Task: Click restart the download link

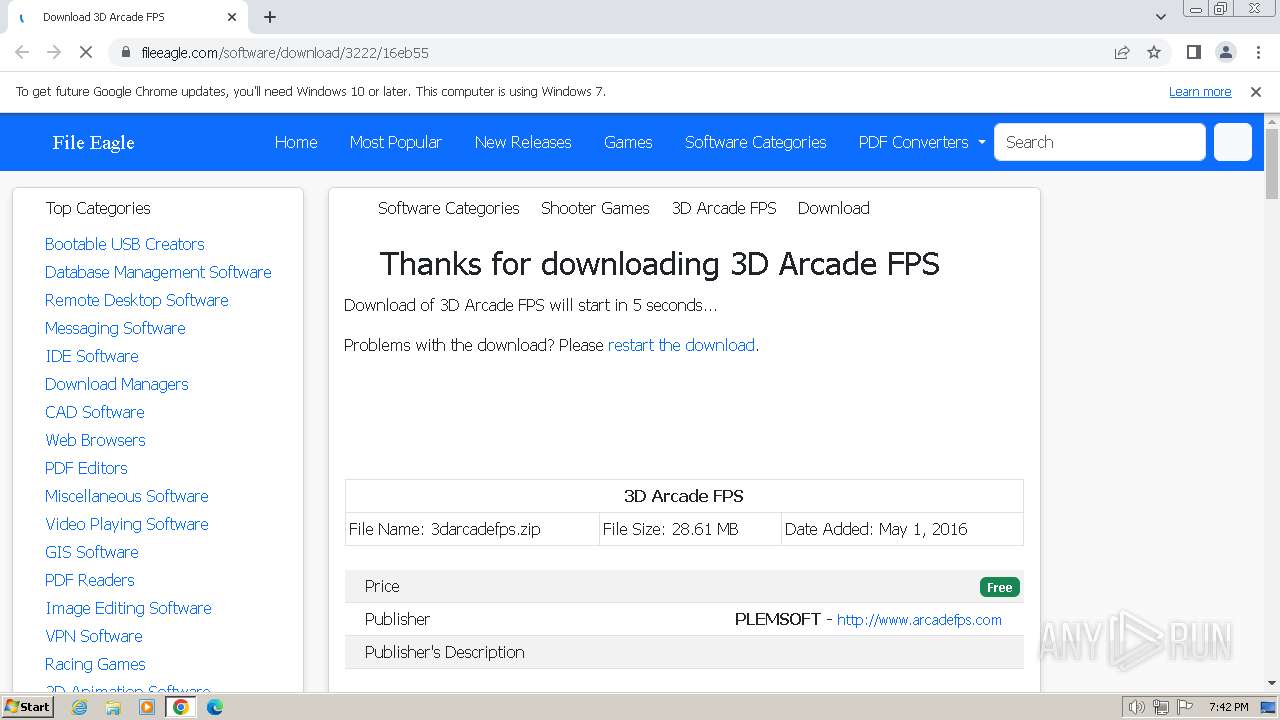Action: pos(681,345)
